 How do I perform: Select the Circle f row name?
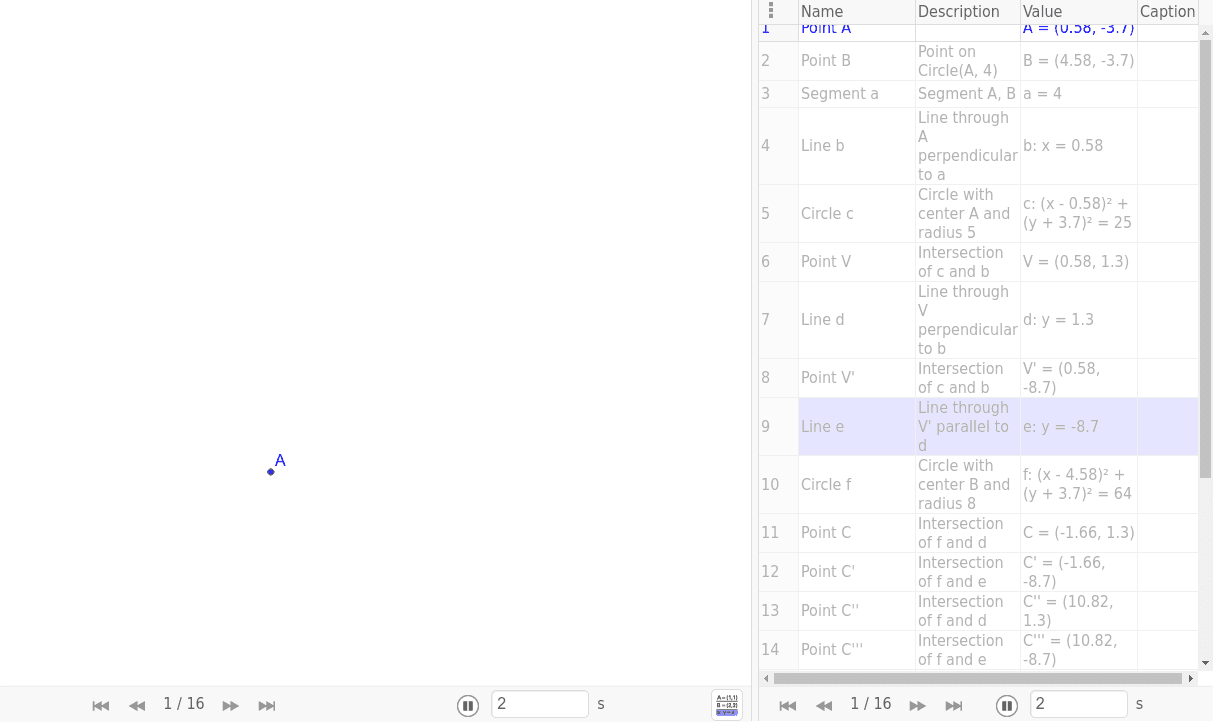pos(826,485)
